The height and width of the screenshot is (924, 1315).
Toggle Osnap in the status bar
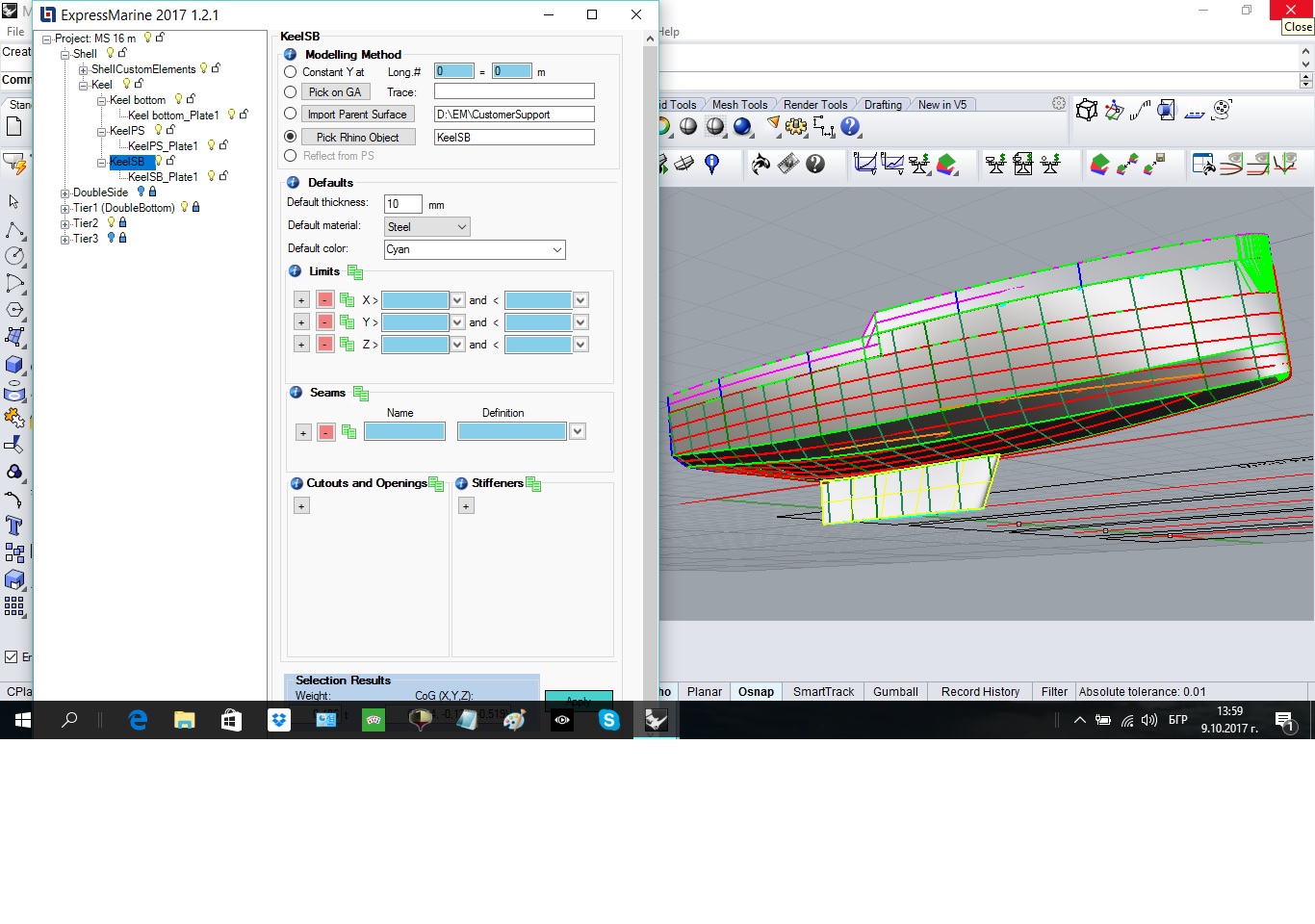(x=756, y=691)
